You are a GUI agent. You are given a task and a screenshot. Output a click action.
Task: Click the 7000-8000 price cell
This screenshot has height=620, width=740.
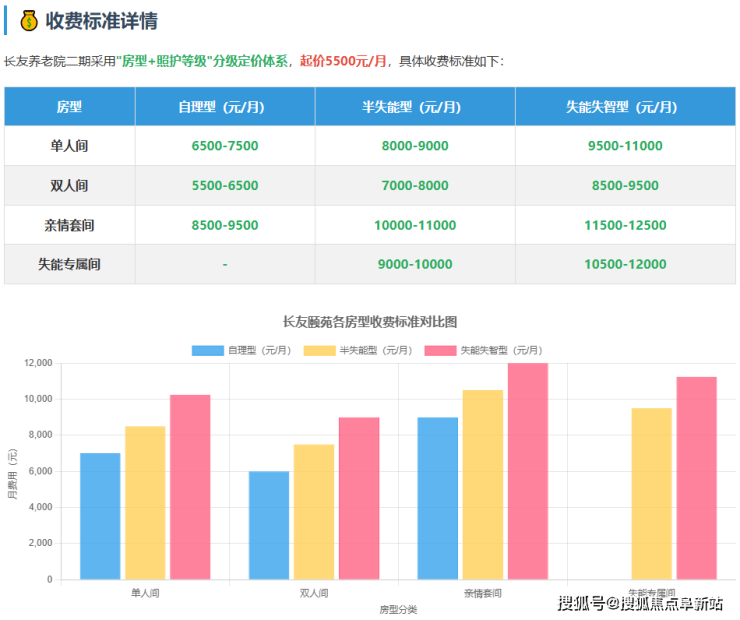[415, 185]
